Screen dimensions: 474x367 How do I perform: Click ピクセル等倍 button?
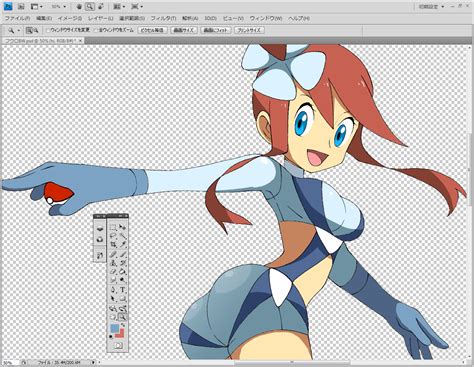pyautogui.click(x=152, y=30)
